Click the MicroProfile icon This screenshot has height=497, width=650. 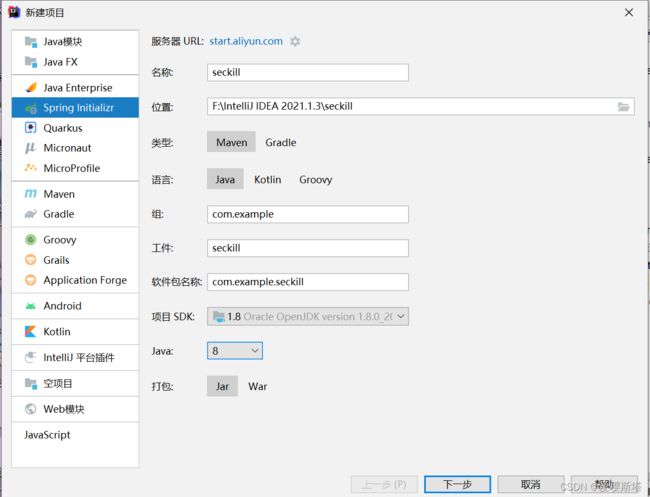(31, 168)
